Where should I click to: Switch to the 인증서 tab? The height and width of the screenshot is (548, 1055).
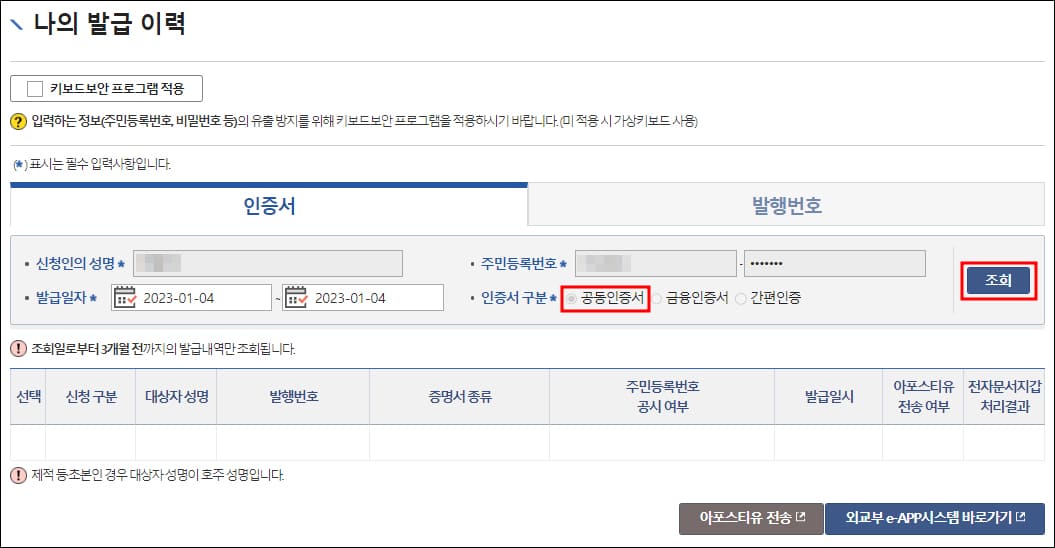(269, 205)
